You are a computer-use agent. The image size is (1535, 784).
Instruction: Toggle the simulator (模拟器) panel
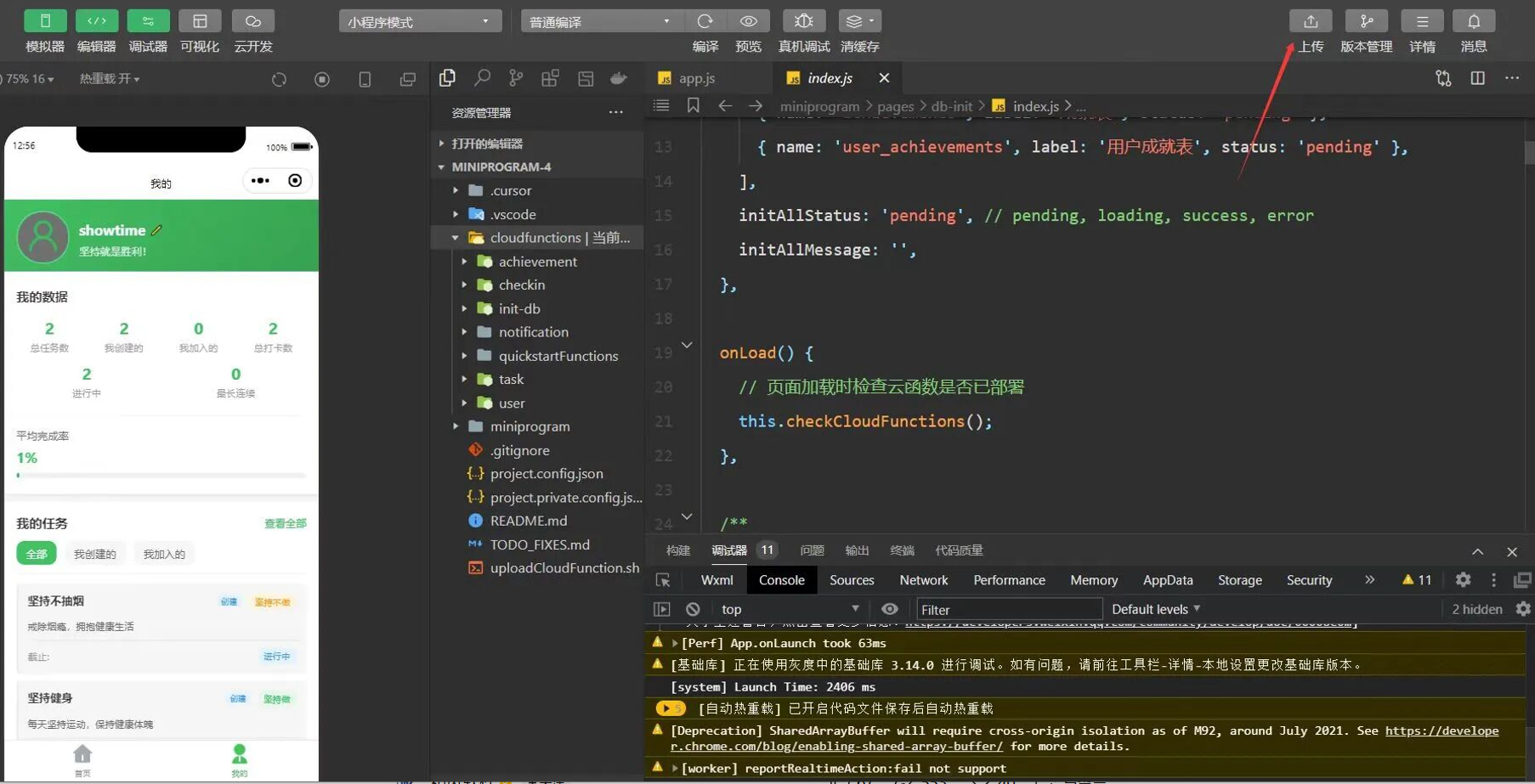coord(45,21)
